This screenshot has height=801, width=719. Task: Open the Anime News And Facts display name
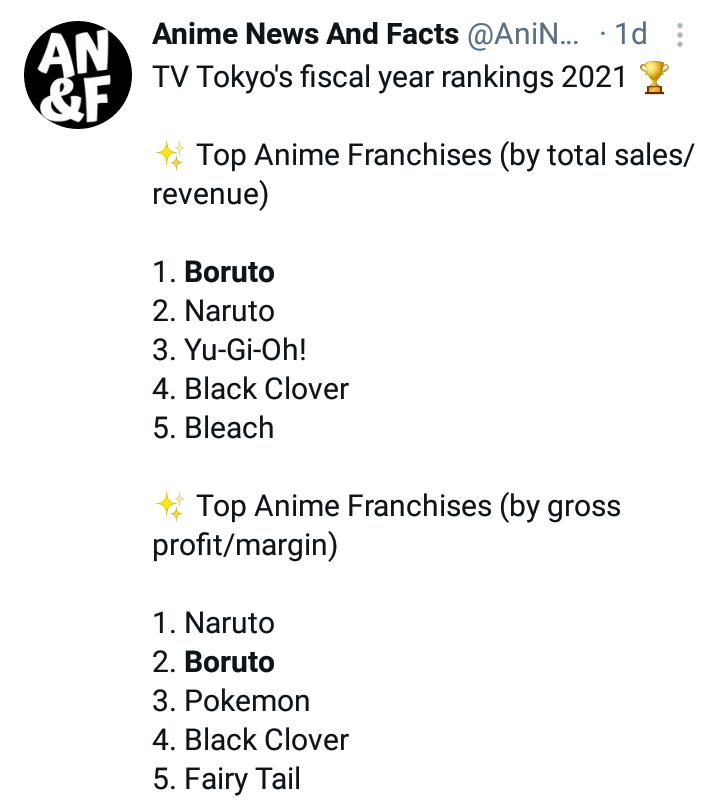(x=304, y=35)
